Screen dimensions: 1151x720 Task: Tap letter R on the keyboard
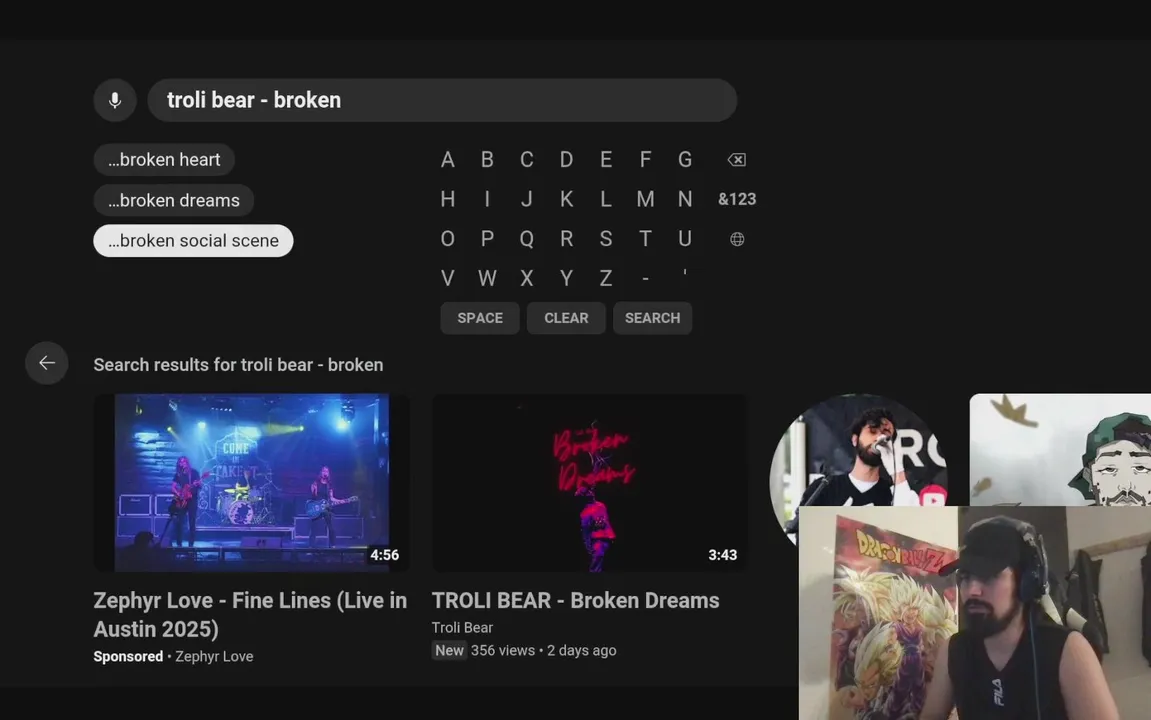click(566, 239)
